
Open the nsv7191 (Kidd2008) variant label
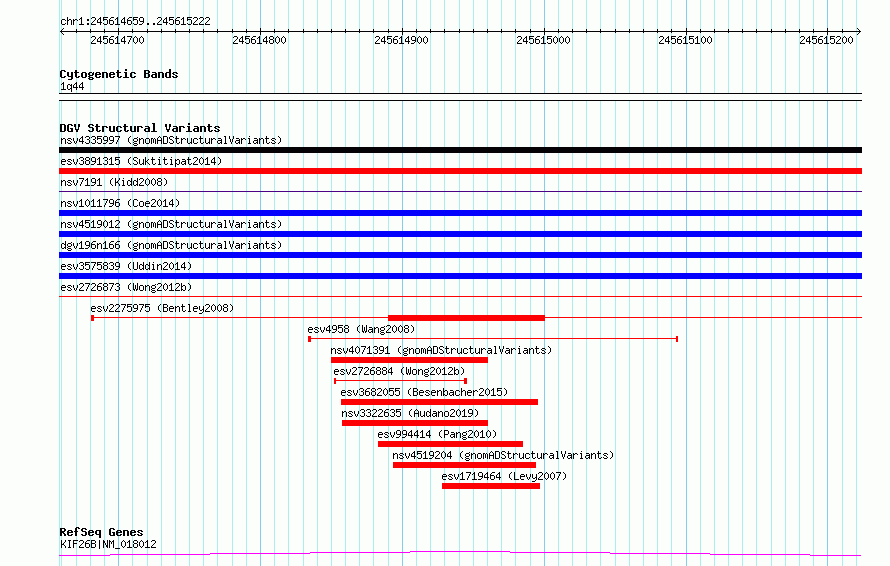point(114,182)
